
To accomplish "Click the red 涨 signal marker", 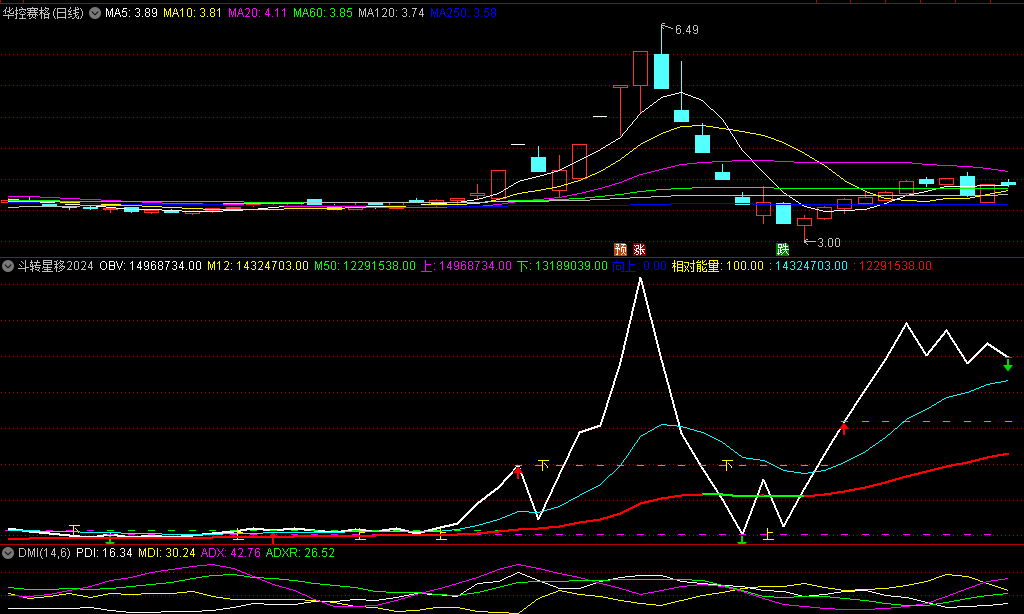I will point(639,248).
